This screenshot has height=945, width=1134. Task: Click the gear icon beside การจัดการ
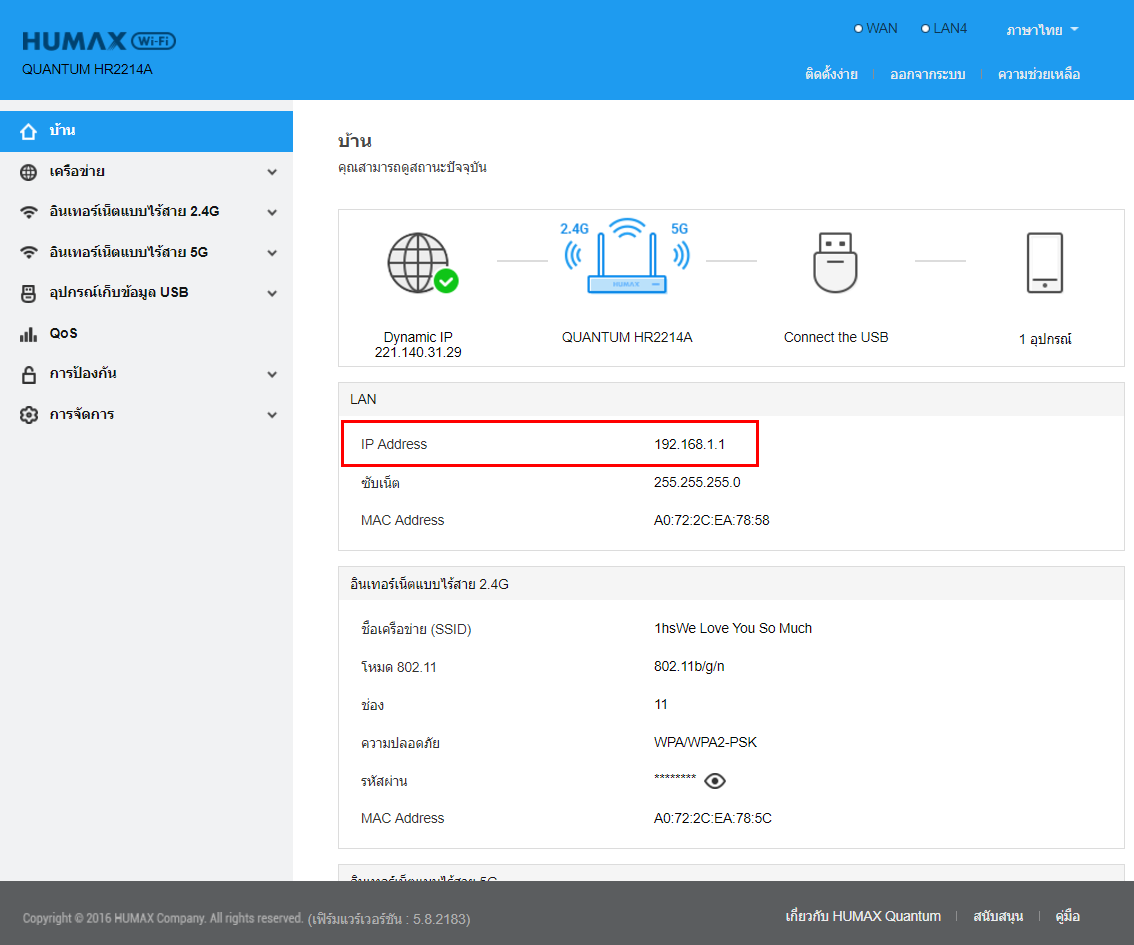click(28, 415)
